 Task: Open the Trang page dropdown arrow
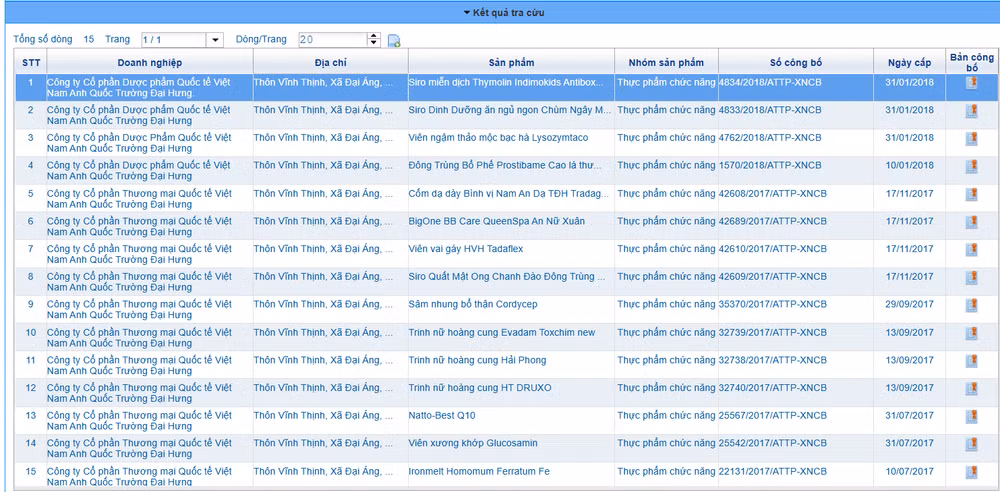pyautogui.click(x=216, y=40)
